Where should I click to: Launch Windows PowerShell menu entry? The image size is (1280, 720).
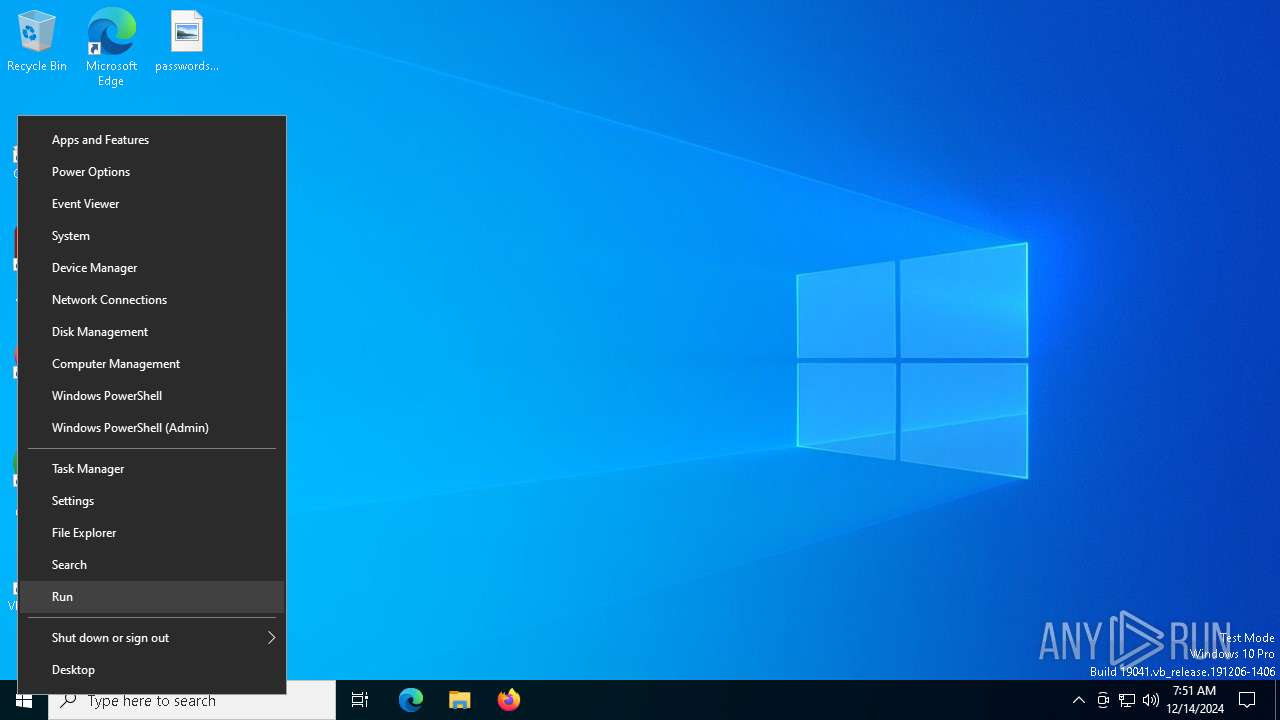pyautogui.click(x=152, y=396)
